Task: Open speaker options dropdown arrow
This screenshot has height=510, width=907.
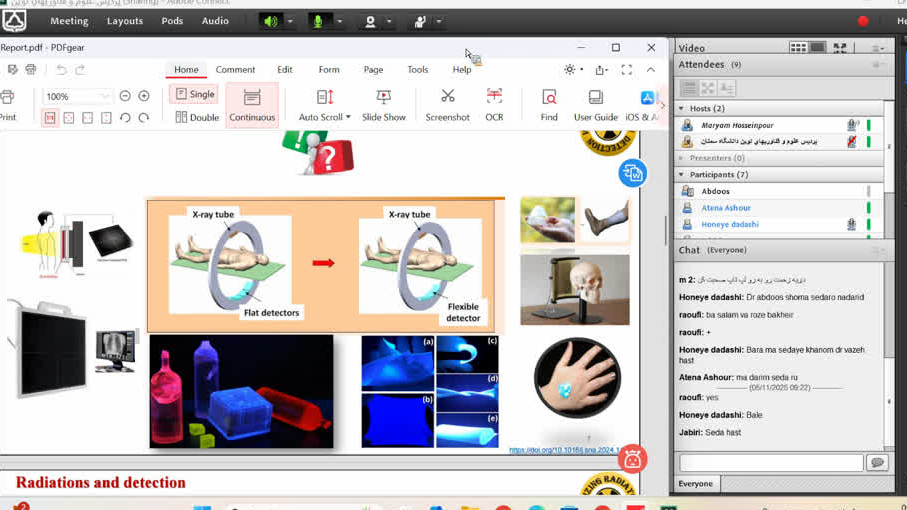Action: pyautogui.click(x=290, y=21)
